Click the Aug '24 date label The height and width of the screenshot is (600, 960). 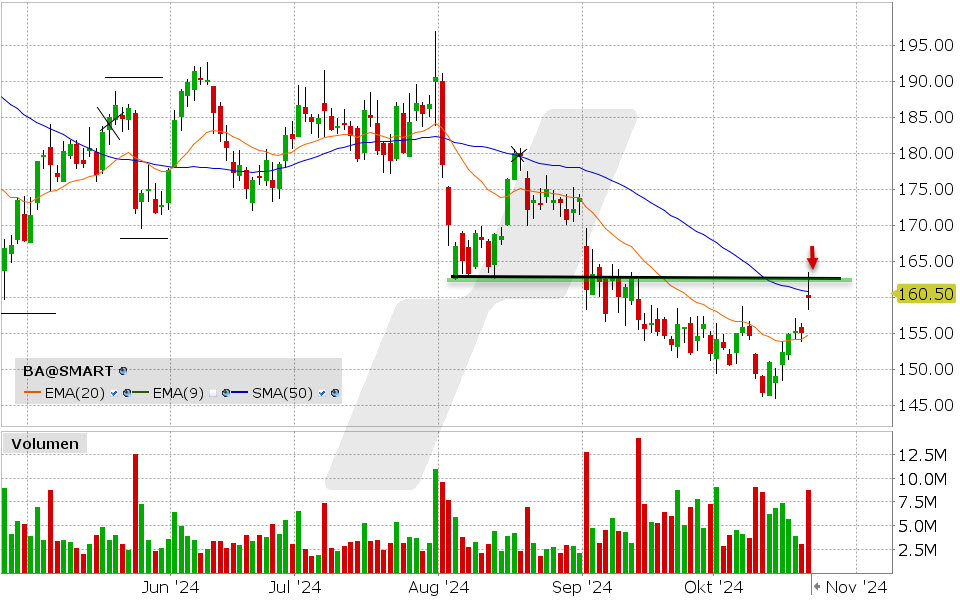pos(438,588)
